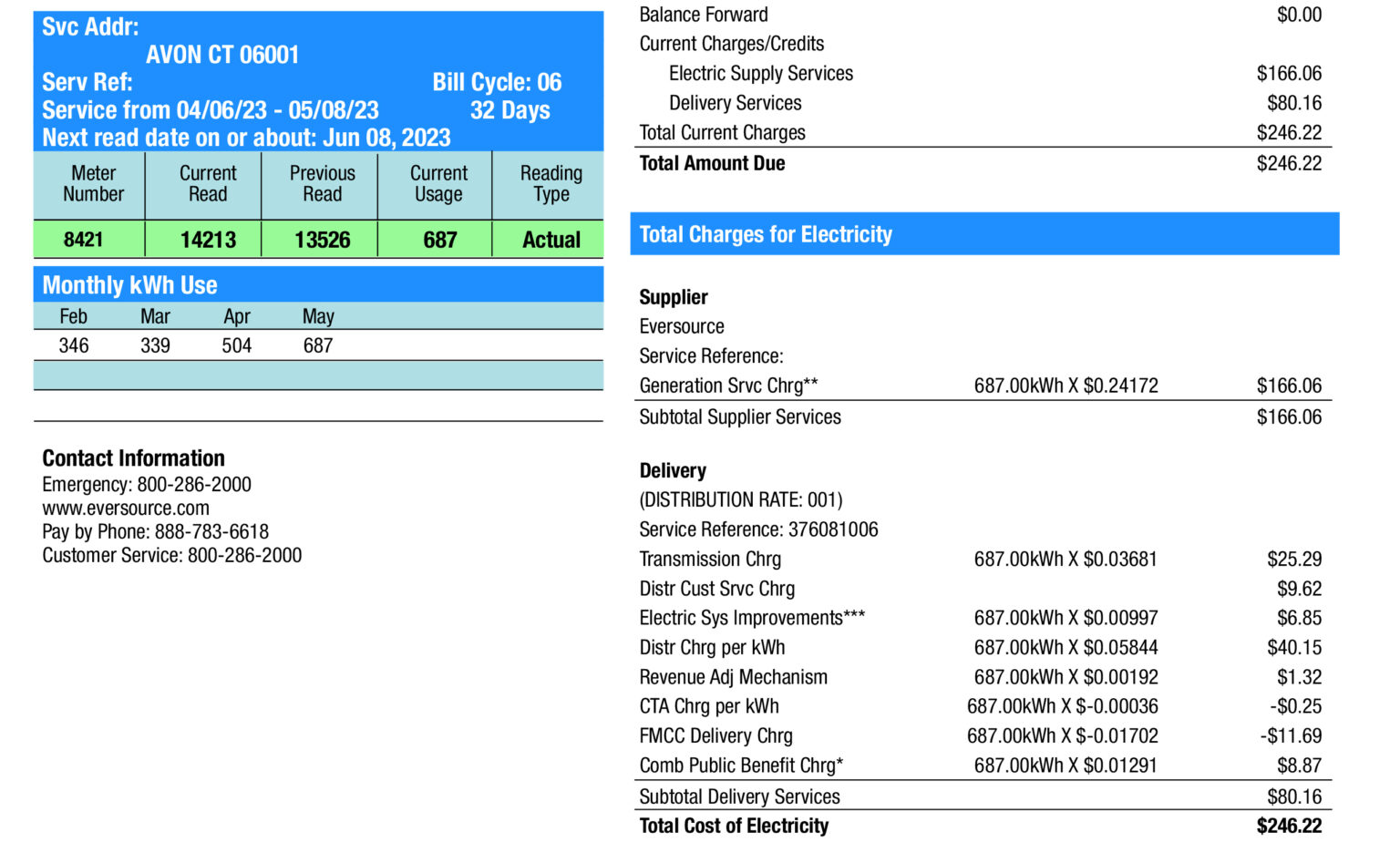This screenshot has width=1400, height=853.
Task: Click the Customer Service phone number
Action: point(244,556)
